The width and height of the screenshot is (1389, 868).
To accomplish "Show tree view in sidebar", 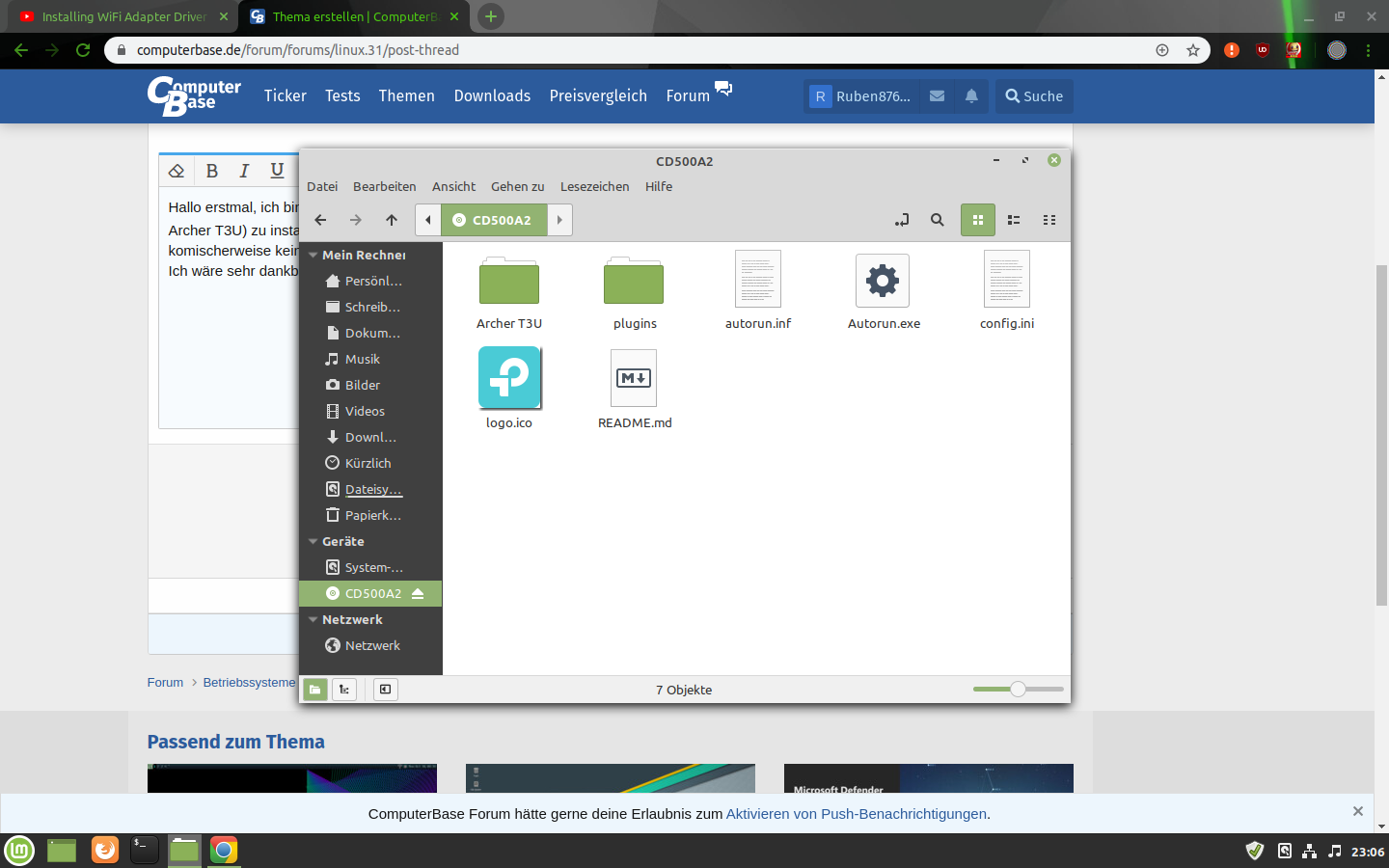I will click(x=344, y=690).
